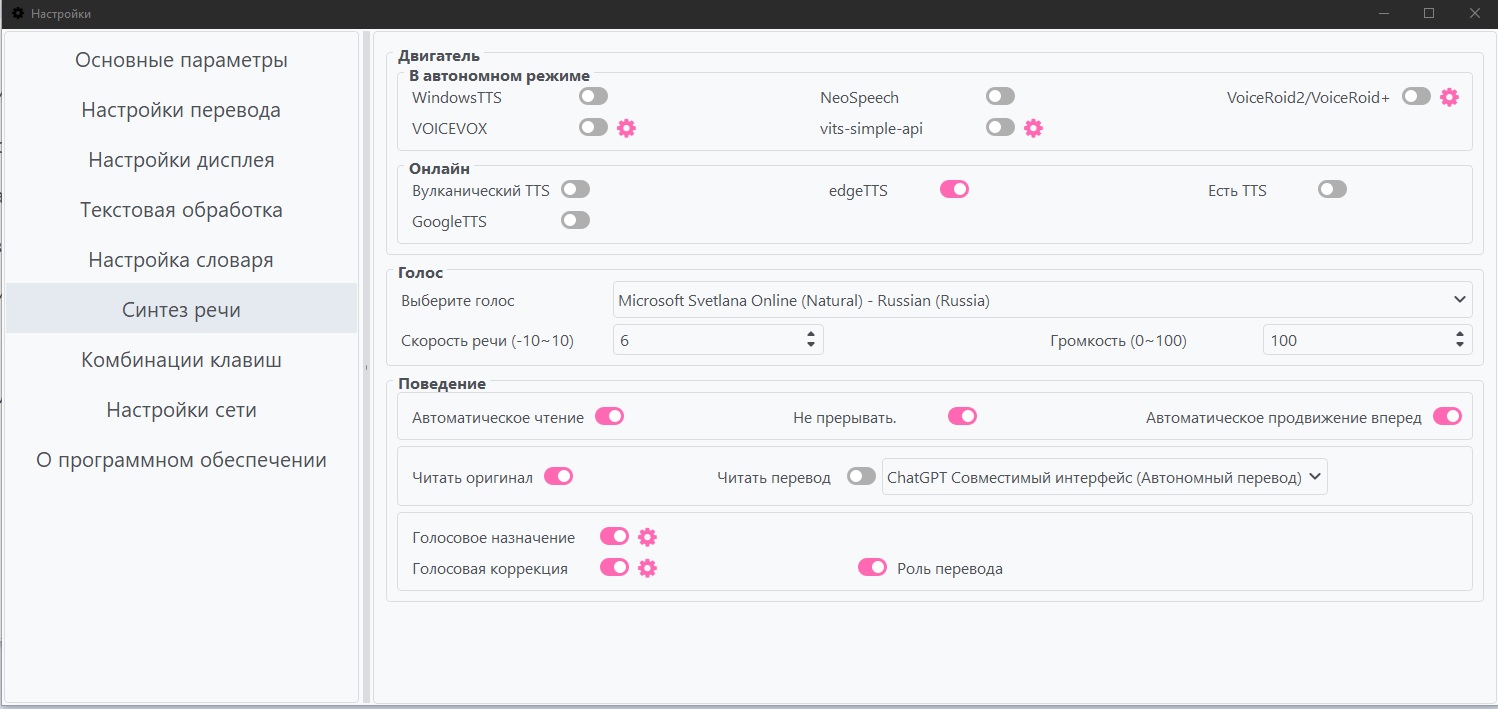Enable the WindowsTTS engine toggle
The width and height of the screenshot is (1498, 709).
593,97
